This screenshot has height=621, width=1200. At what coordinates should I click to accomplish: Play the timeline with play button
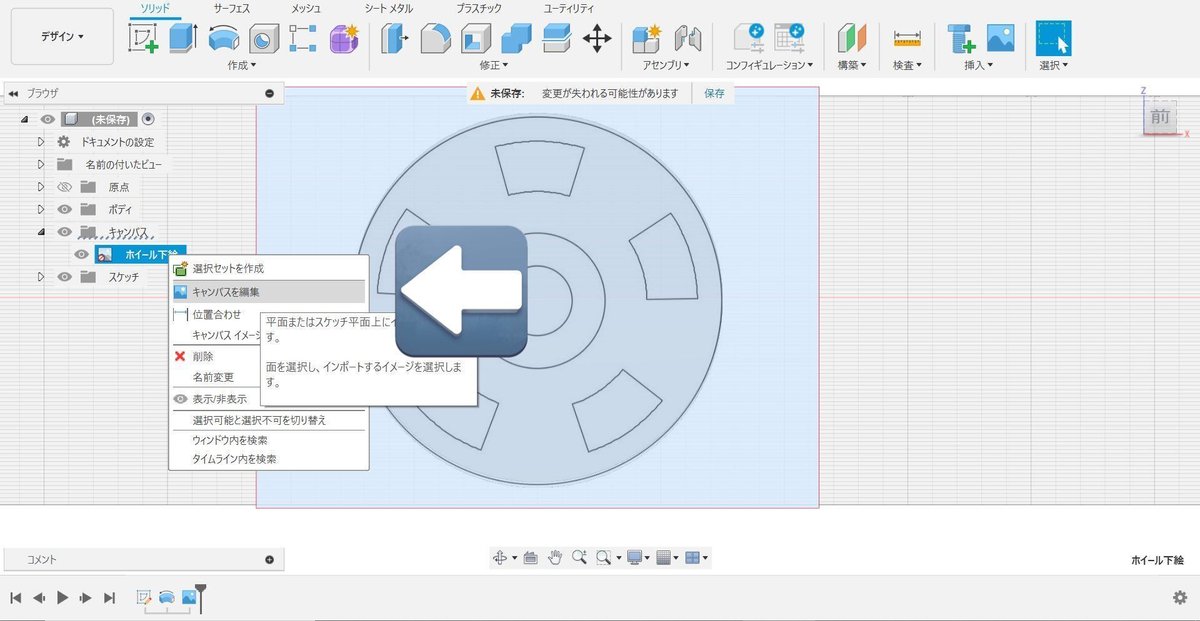(62, 597)
